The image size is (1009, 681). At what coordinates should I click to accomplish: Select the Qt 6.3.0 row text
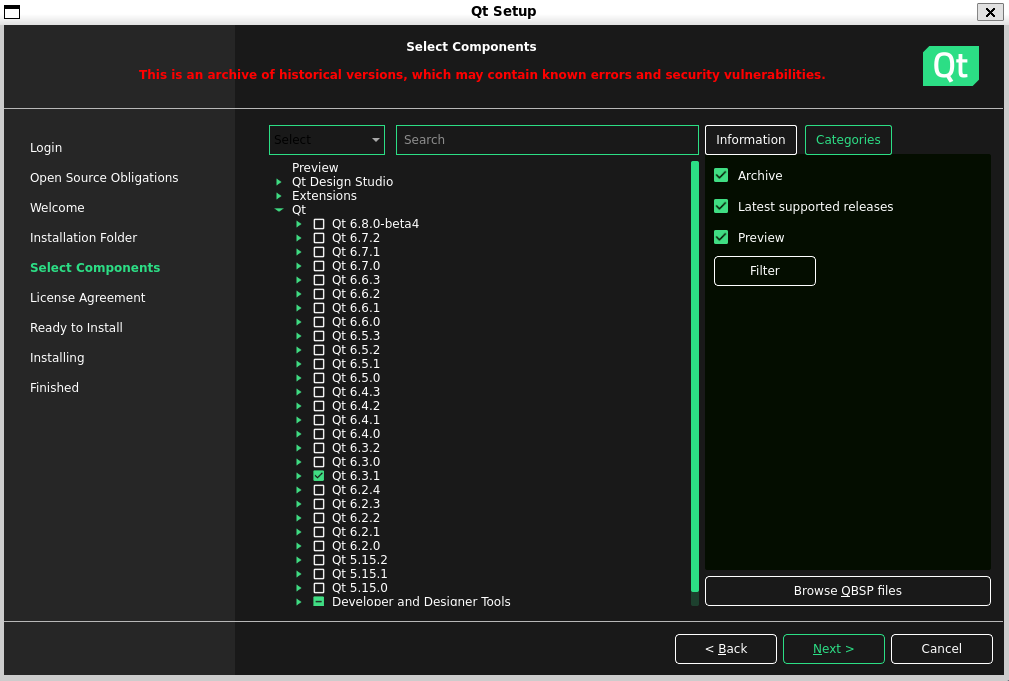point(356,462)
